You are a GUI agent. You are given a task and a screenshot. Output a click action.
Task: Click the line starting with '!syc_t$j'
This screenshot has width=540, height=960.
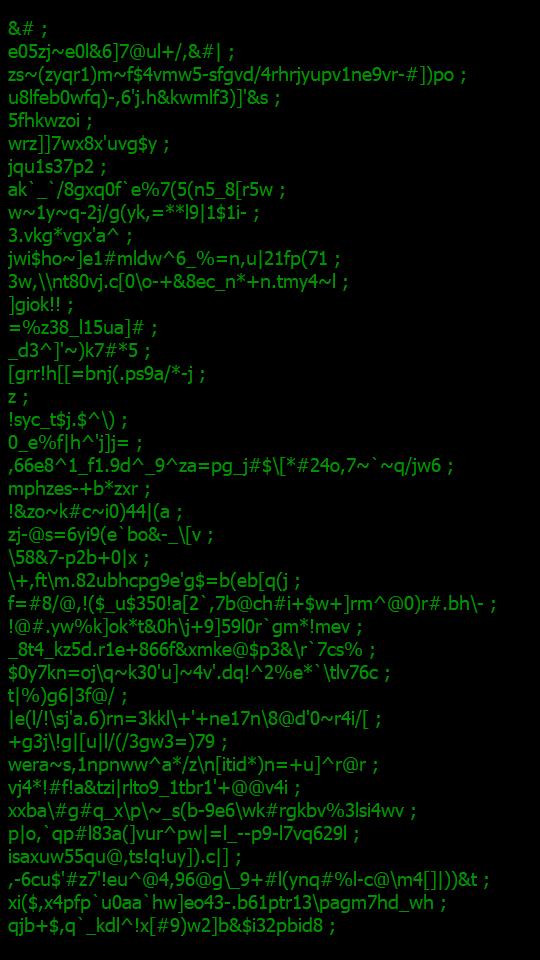point(67,420)
